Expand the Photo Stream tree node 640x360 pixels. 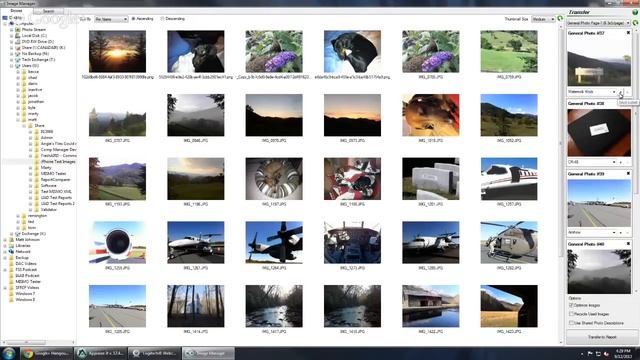pyautogui.click(x=11, y=30)
